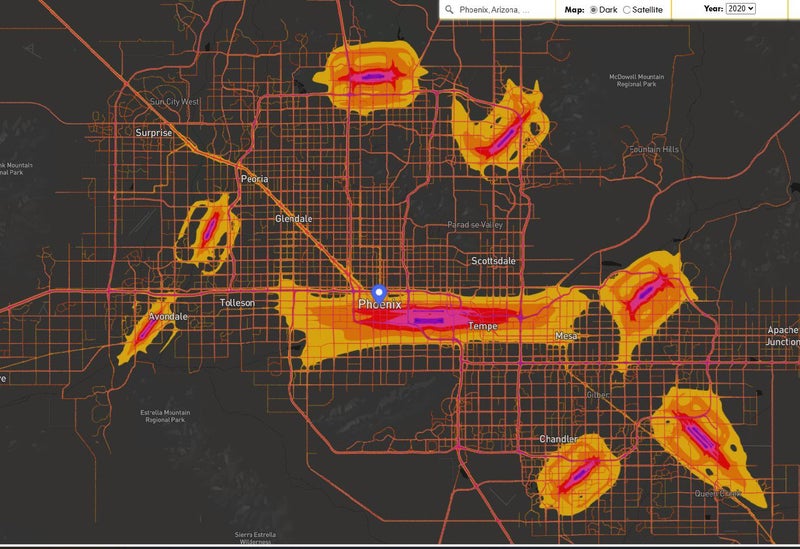This screenshot has width=800, height=549.
Task: Click the Tempe city label
Action: point(482,326)
